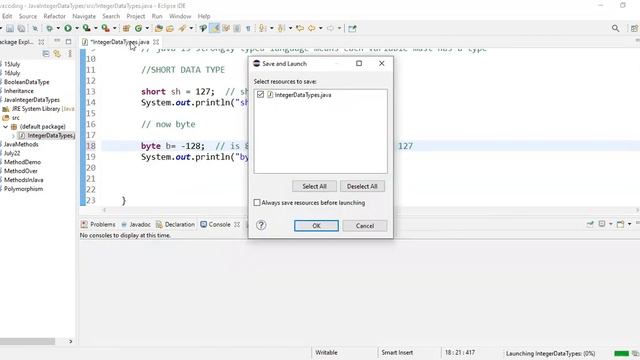640x360 pixels.
Task: Open External Tools dropdown arrow
Action: tap(114, 28)
